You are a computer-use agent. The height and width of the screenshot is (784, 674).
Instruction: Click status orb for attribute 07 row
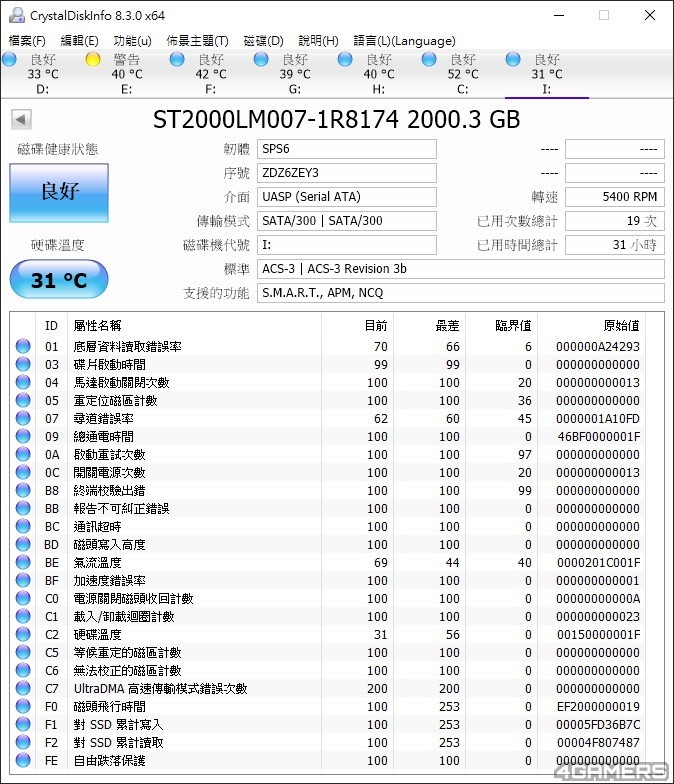[x=23, y=418]
